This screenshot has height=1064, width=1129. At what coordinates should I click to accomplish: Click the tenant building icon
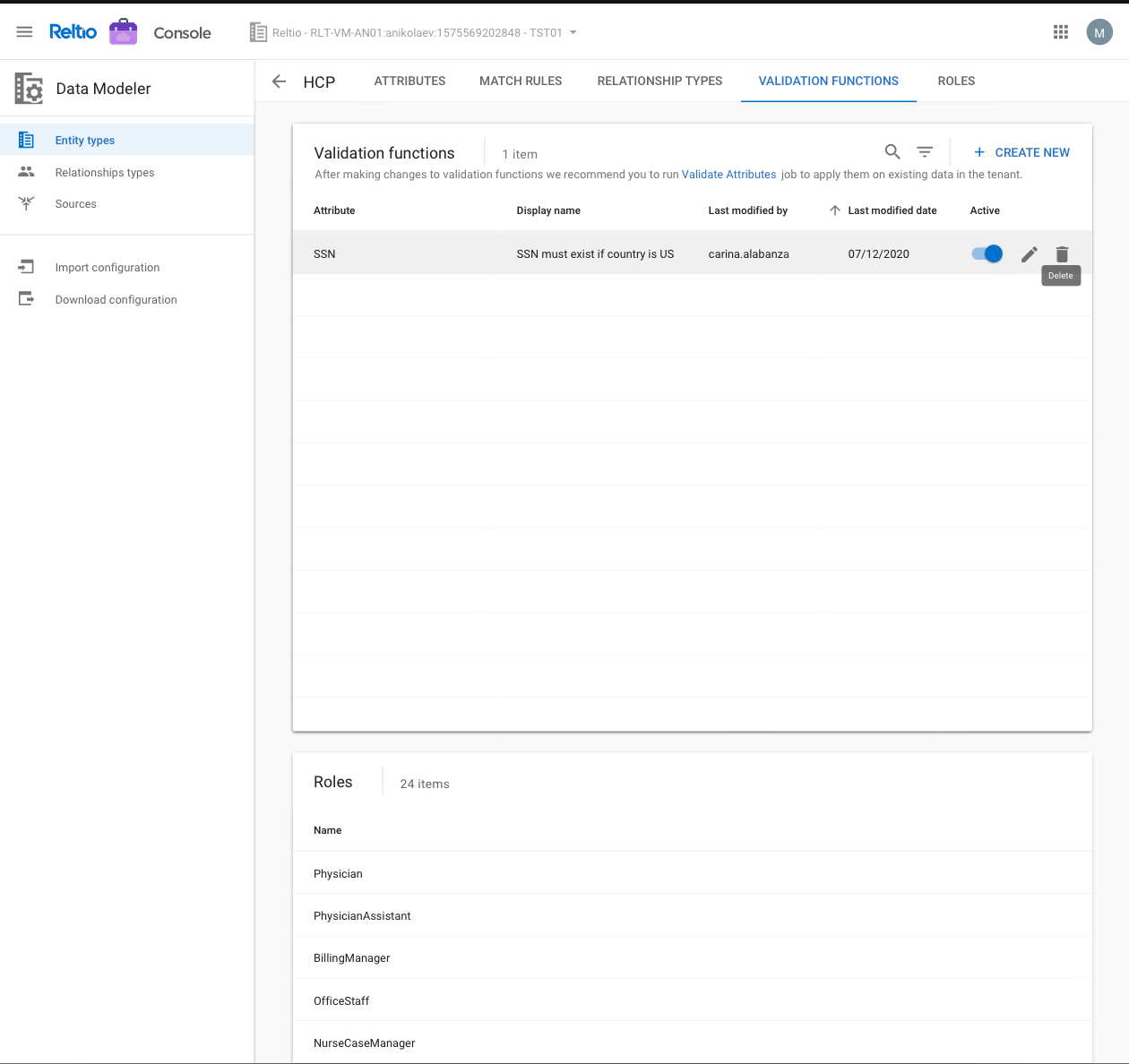tap(258, 32)
